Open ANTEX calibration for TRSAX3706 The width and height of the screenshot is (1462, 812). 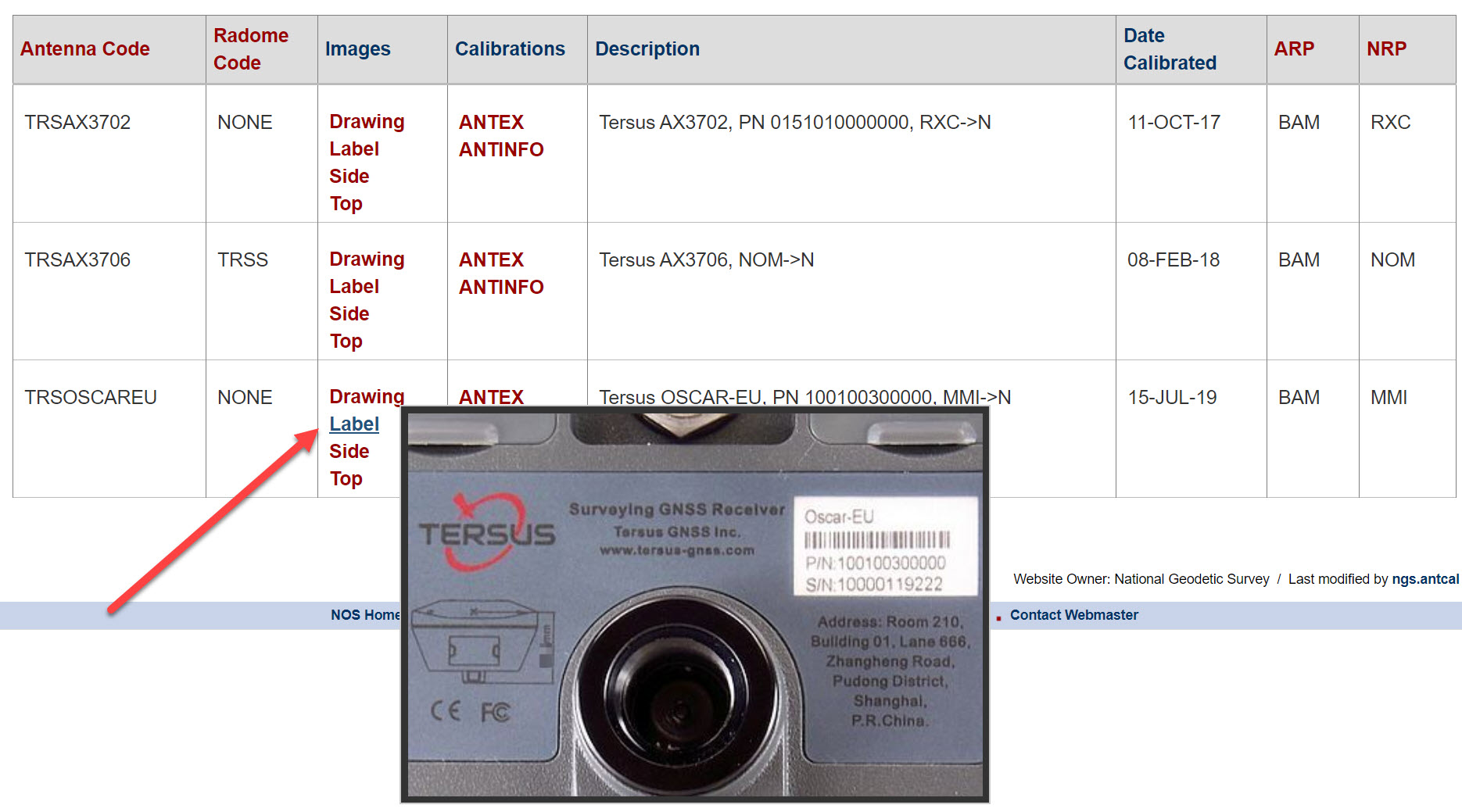(490, 260)
